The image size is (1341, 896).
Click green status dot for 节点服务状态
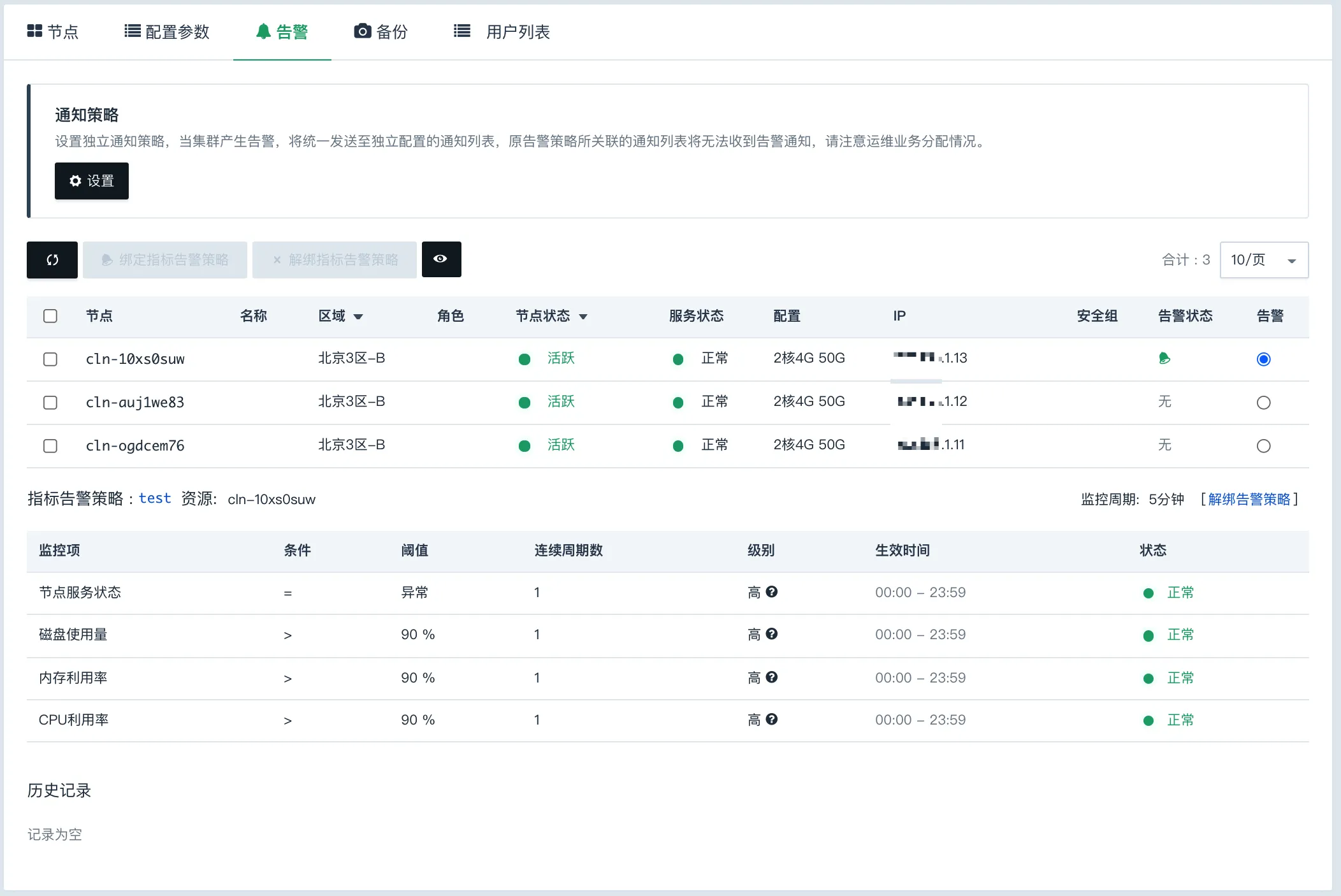pyautogui.click(x=1149, y=593)
